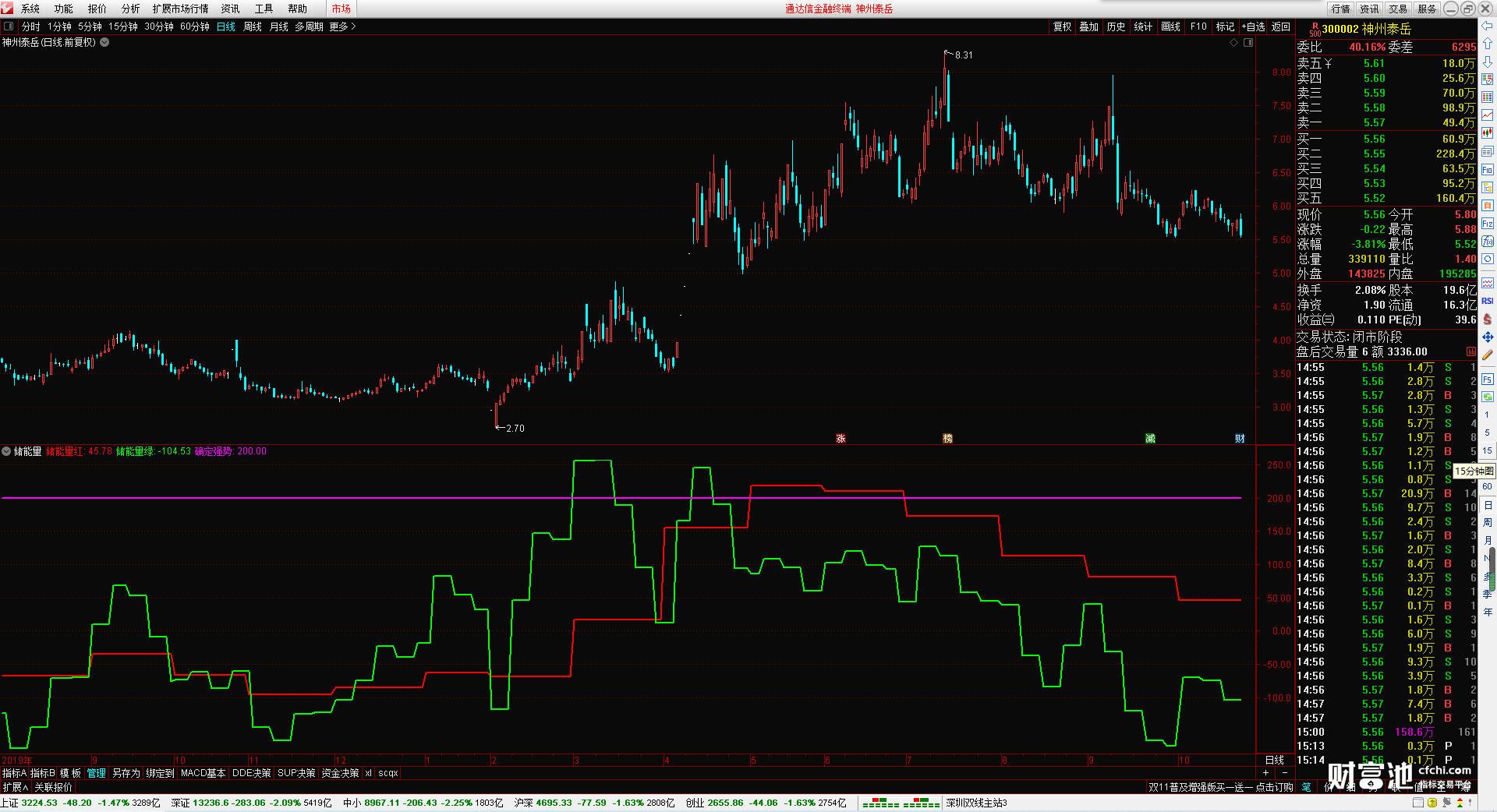
Task: Select the candlestick chart sidebar icon
Action: tap(1487, 133)
